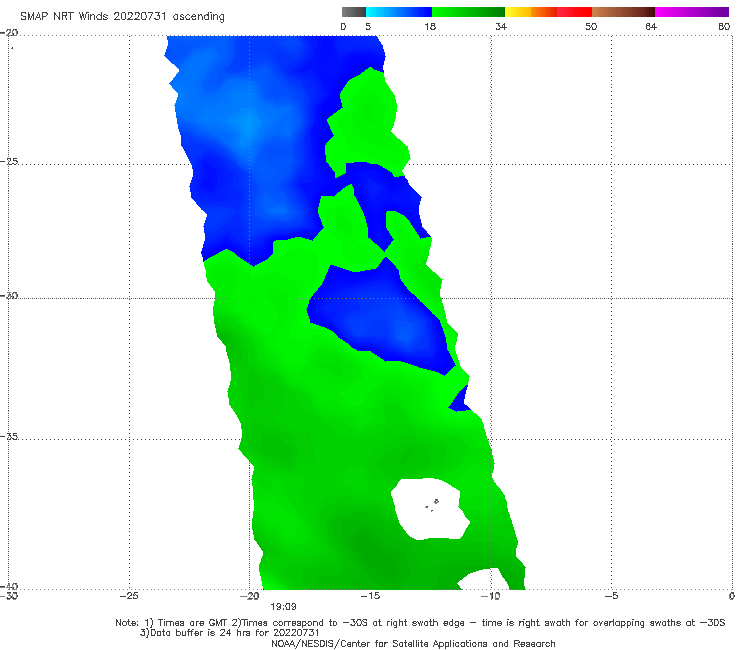
Task: Select the red segment of the color bar
Action: click(x=574, y=12)
